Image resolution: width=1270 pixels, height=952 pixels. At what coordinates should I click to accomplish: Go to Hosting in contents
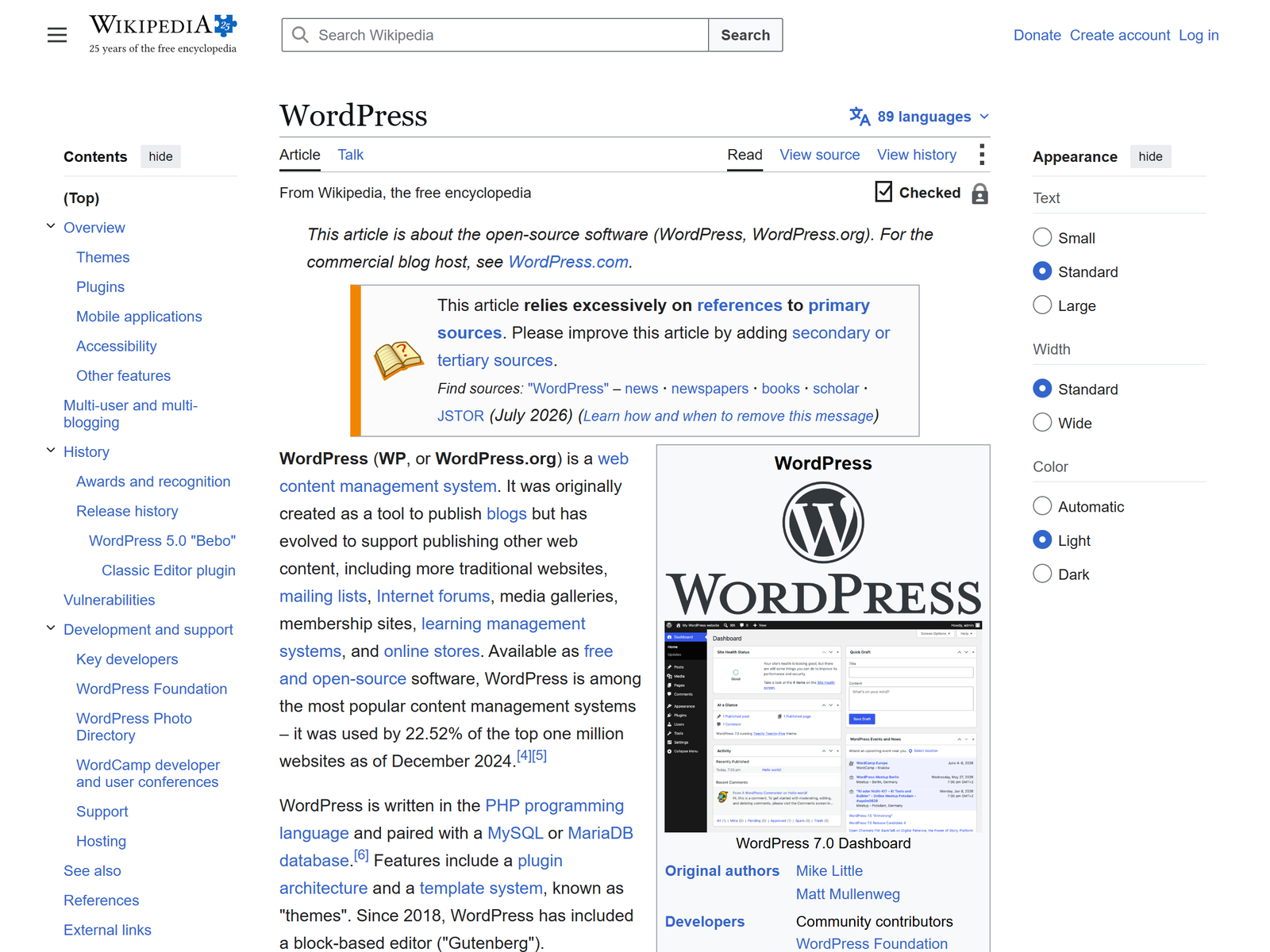tap(101, 841)
